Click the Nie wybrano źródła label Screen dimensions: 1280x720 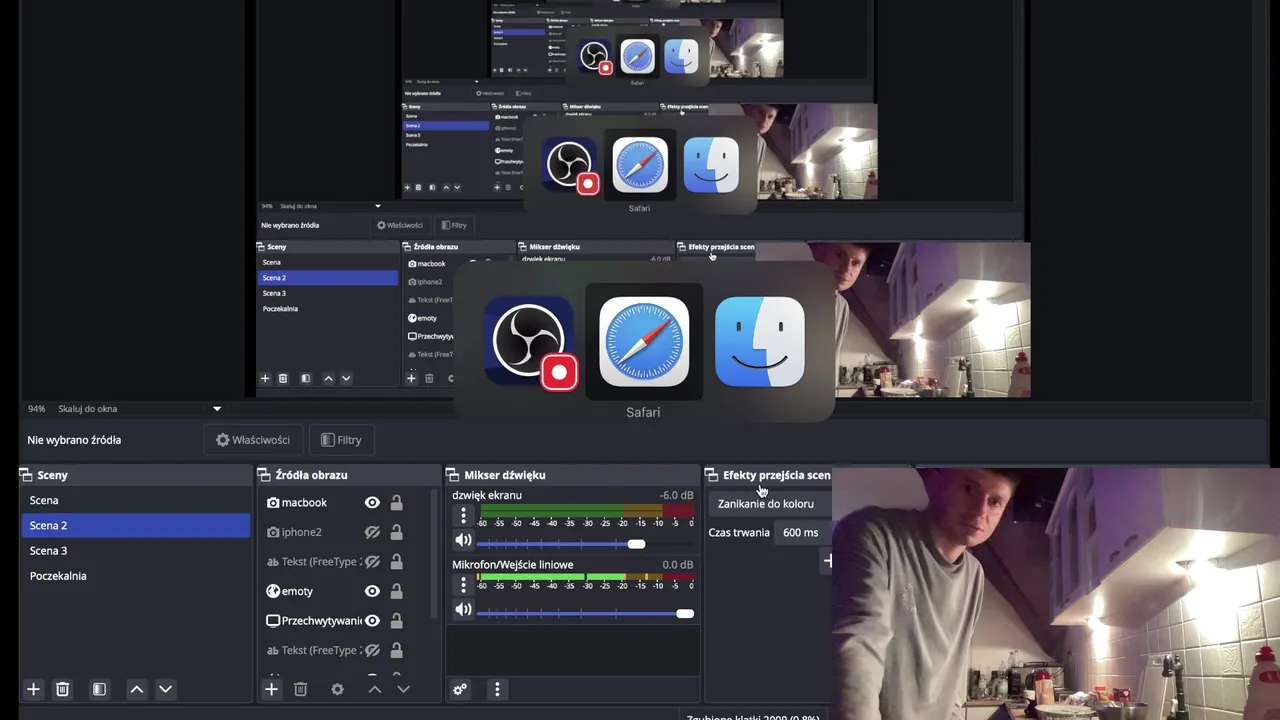click(x=74, y=440)
